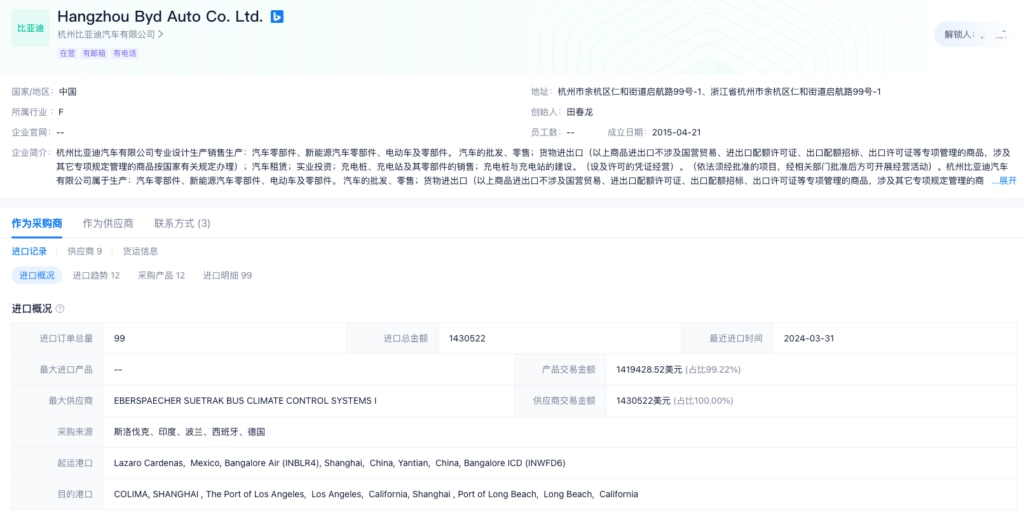Open the 联系方式 (3) tab

(x=182, y=223)
